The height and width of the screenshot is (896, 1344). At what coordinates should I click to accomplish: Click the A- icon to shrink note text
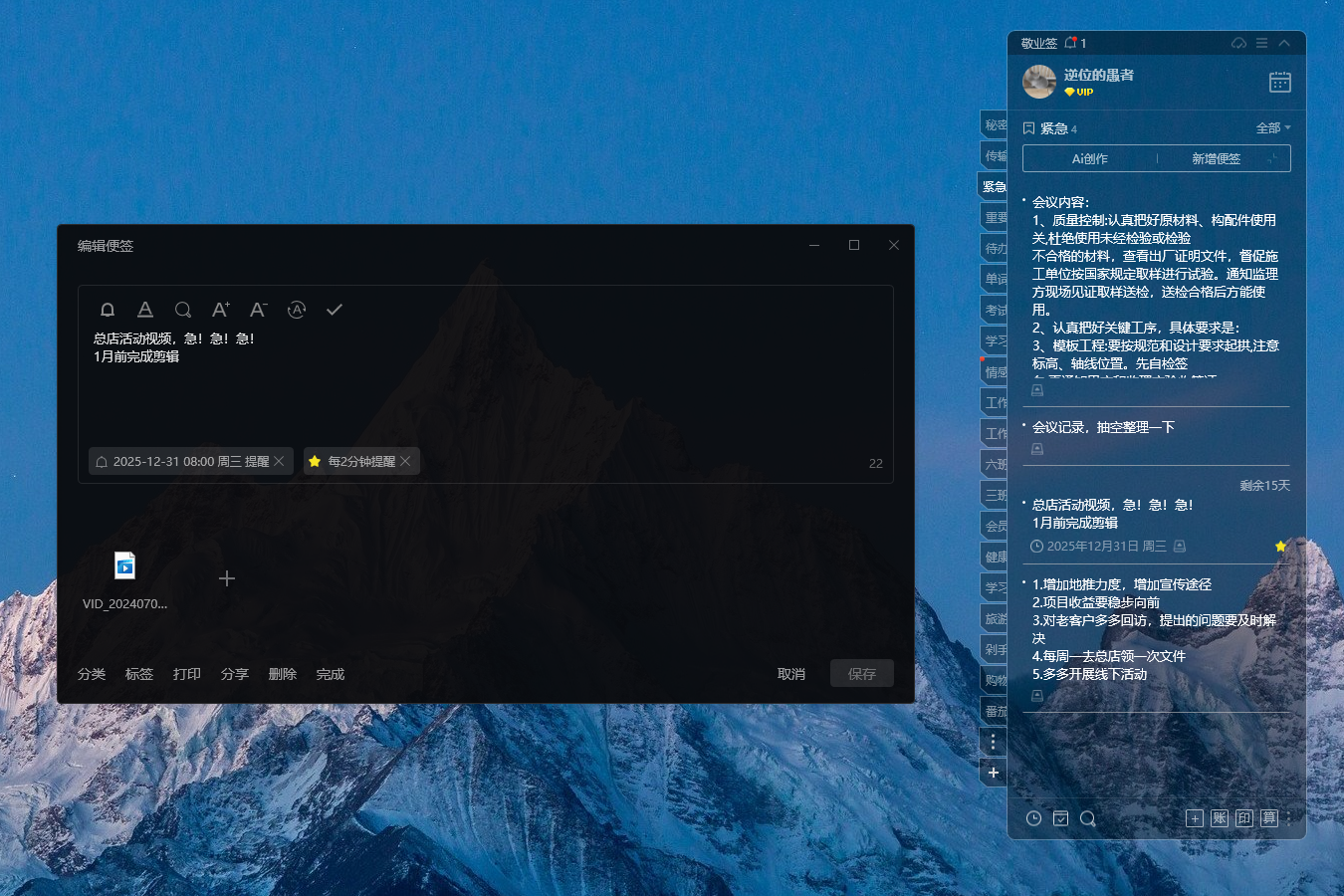(x=258, y=310)
